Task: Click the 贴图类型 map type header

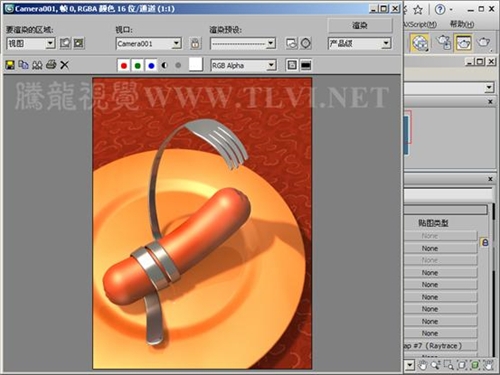Action: pyautogui.click(x=433, y=223)
